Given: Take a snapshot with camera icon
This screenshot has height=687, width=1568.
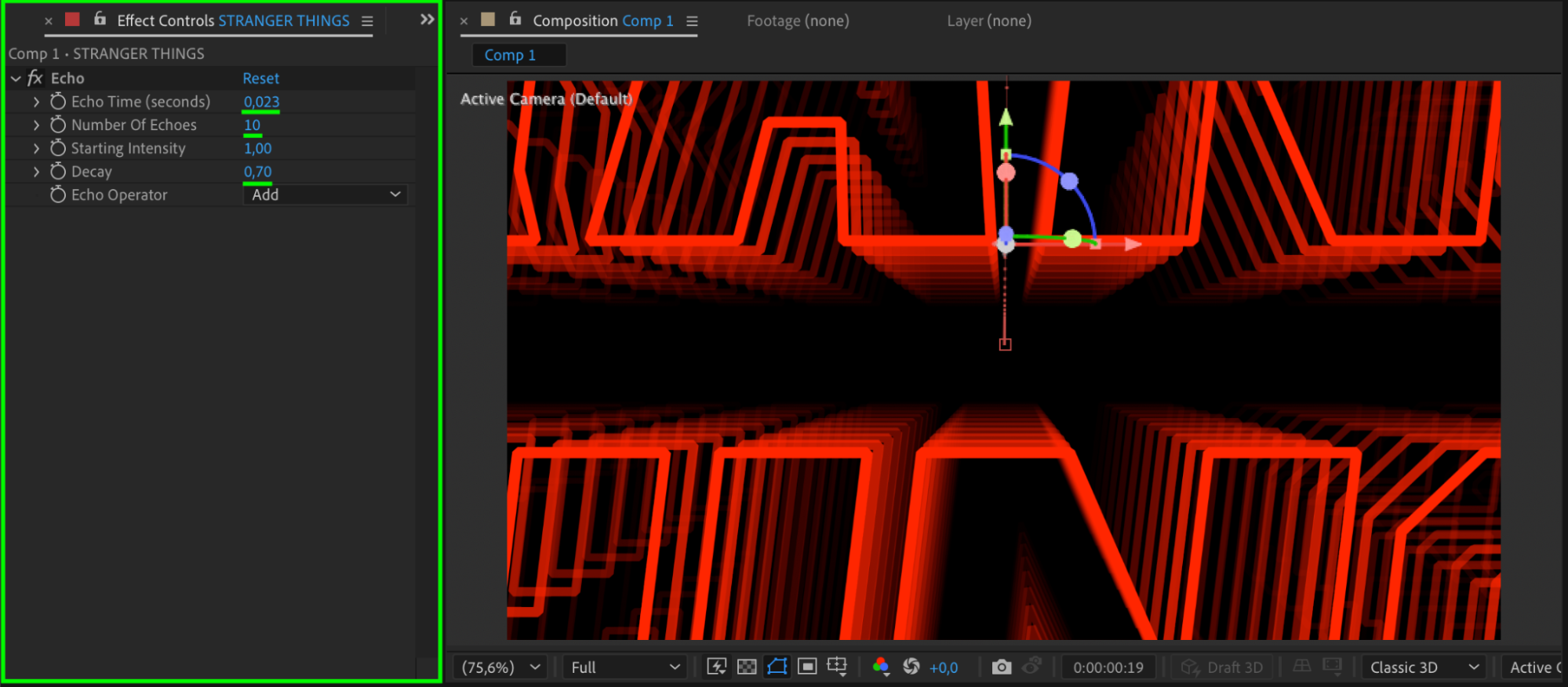Looking at the screenshot, I should coord(1001,667).
